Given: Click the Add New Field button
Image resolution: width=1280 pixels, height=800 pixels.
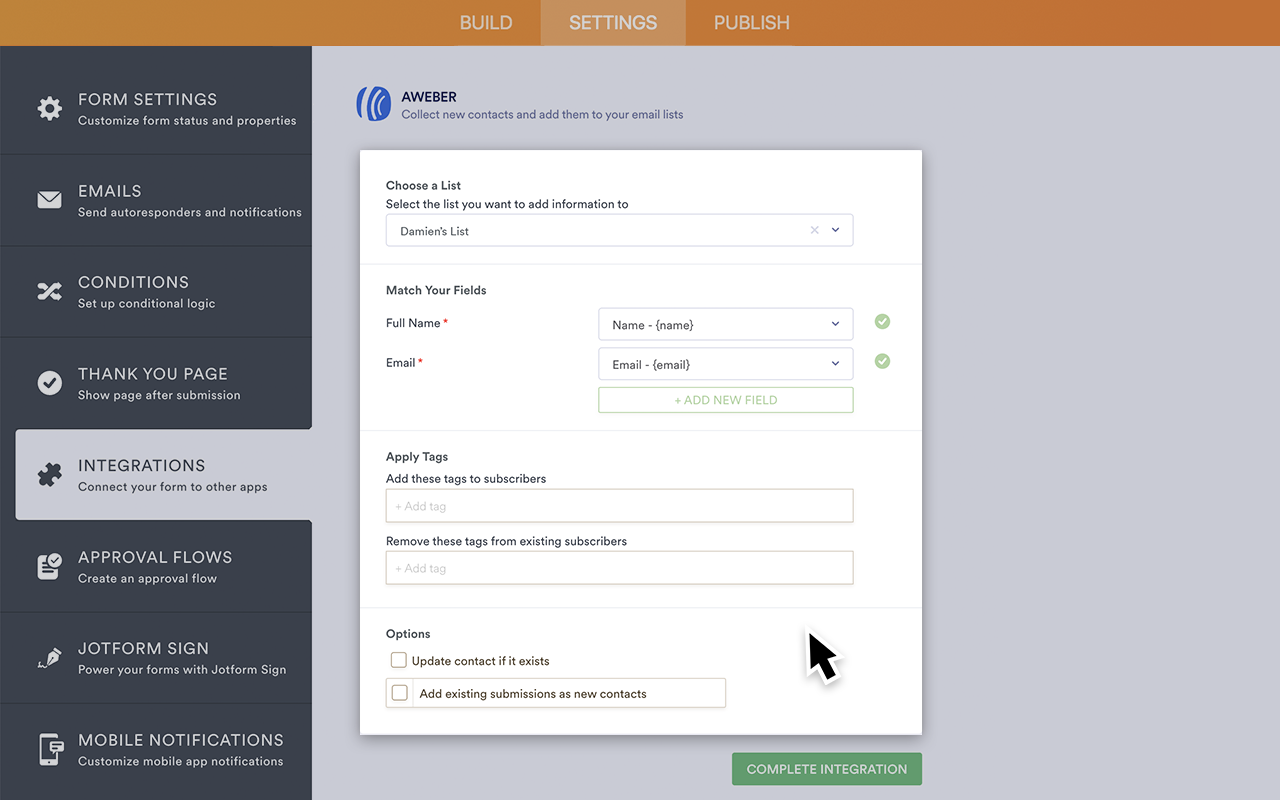Looking at the screenshot, I should [725, 400].
